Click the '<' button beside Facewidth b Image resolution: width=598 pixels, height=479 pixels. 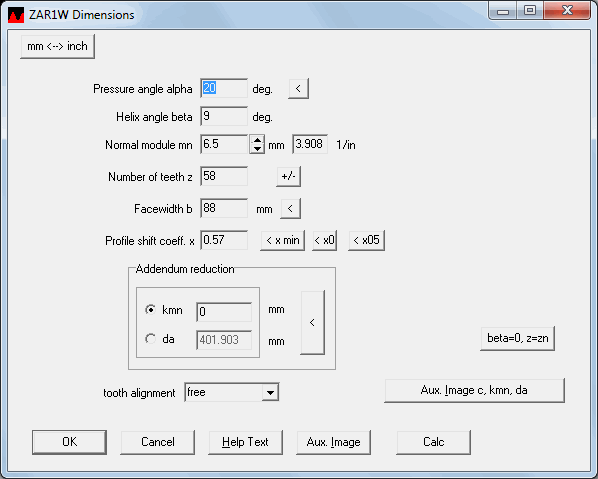(x=290, y=209)
